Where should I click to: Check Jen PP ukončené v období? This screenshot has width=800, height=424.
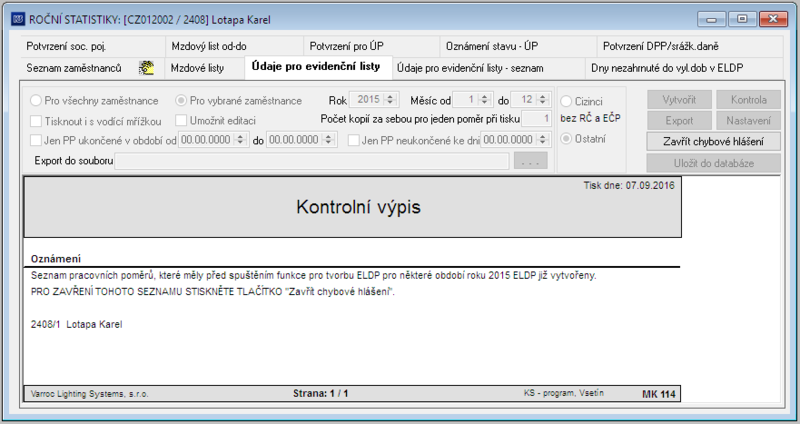(36, 140)
